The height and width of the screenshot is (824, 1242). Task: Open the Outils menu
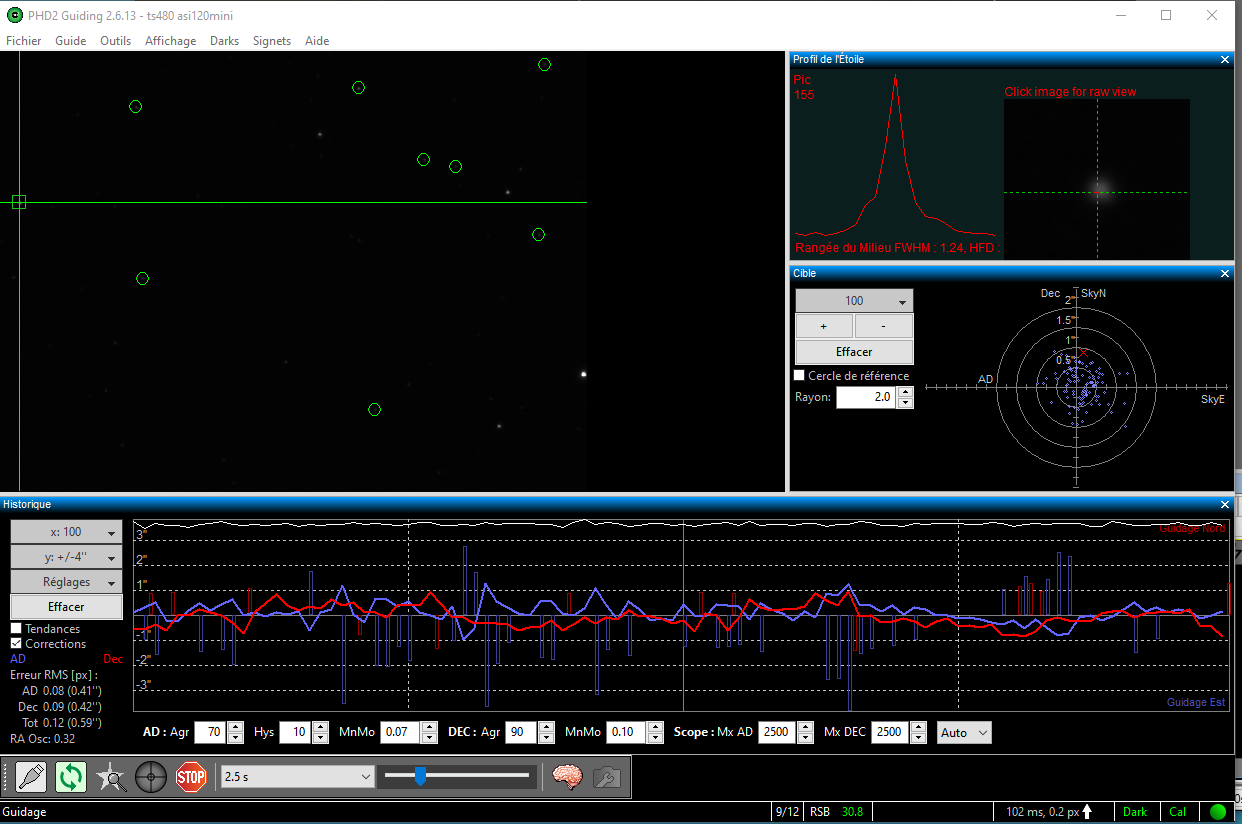click(x=116, y=41)
